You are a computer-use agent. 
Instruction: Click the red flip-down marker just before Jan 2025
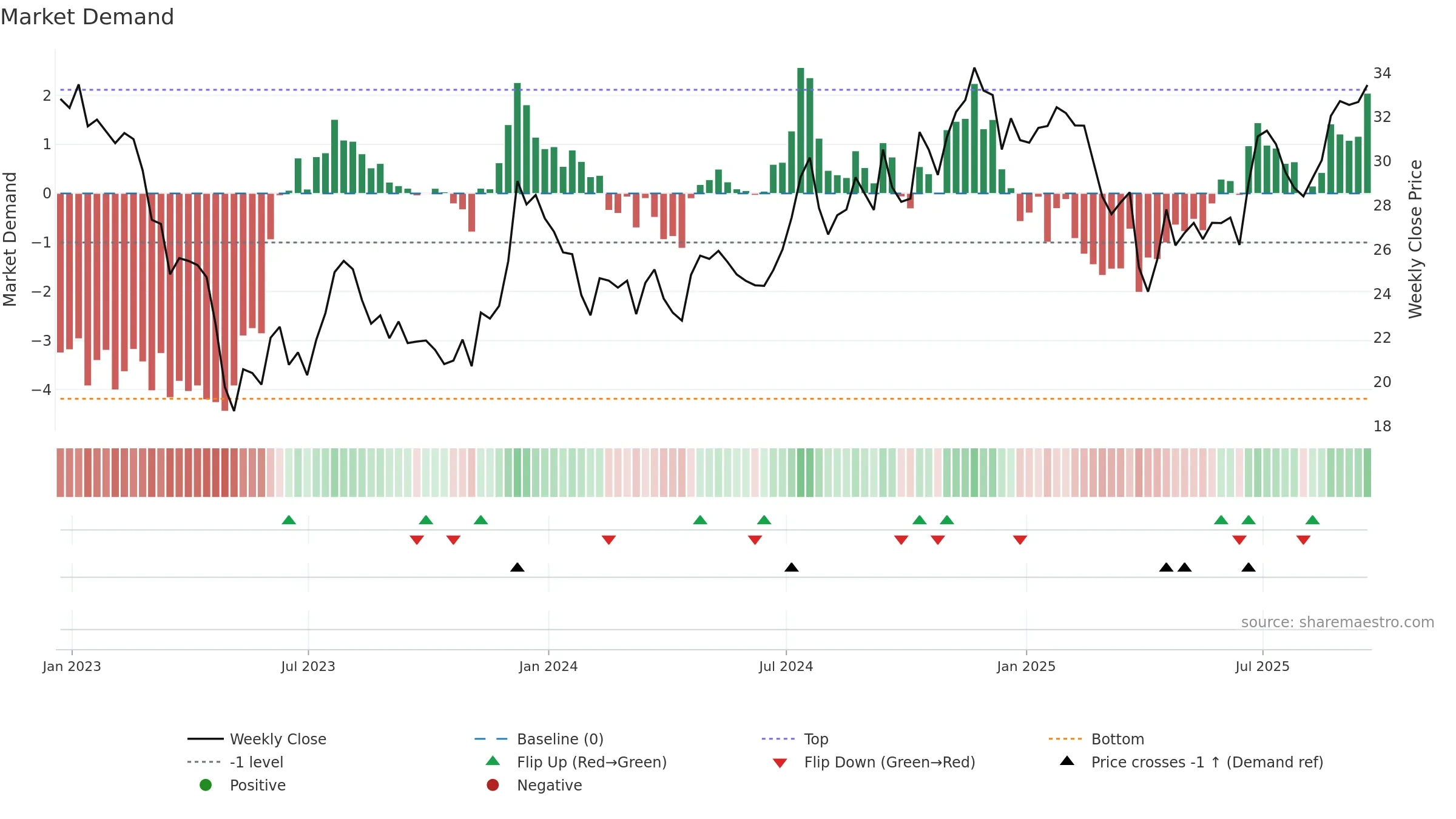tap(1020, 540)
